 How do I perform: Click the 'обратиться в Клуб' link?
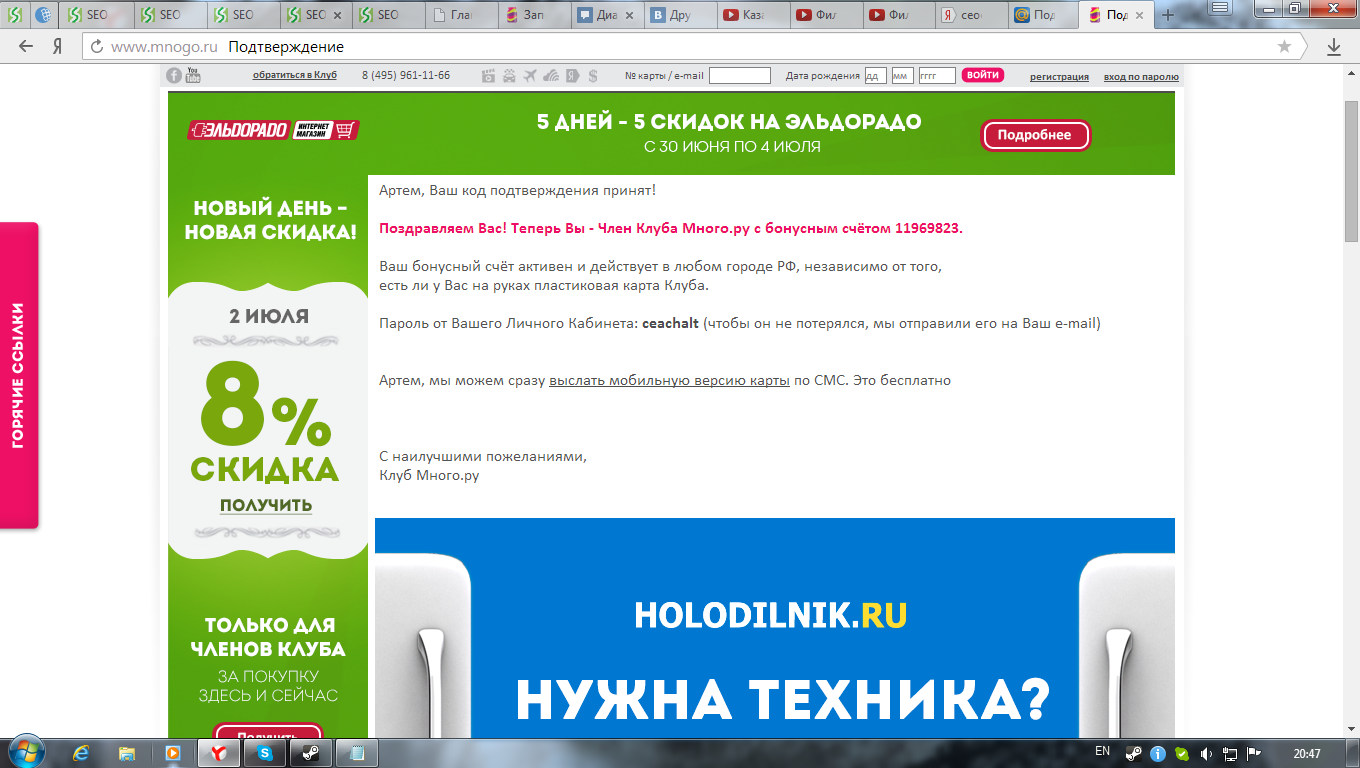coord(295,76)
